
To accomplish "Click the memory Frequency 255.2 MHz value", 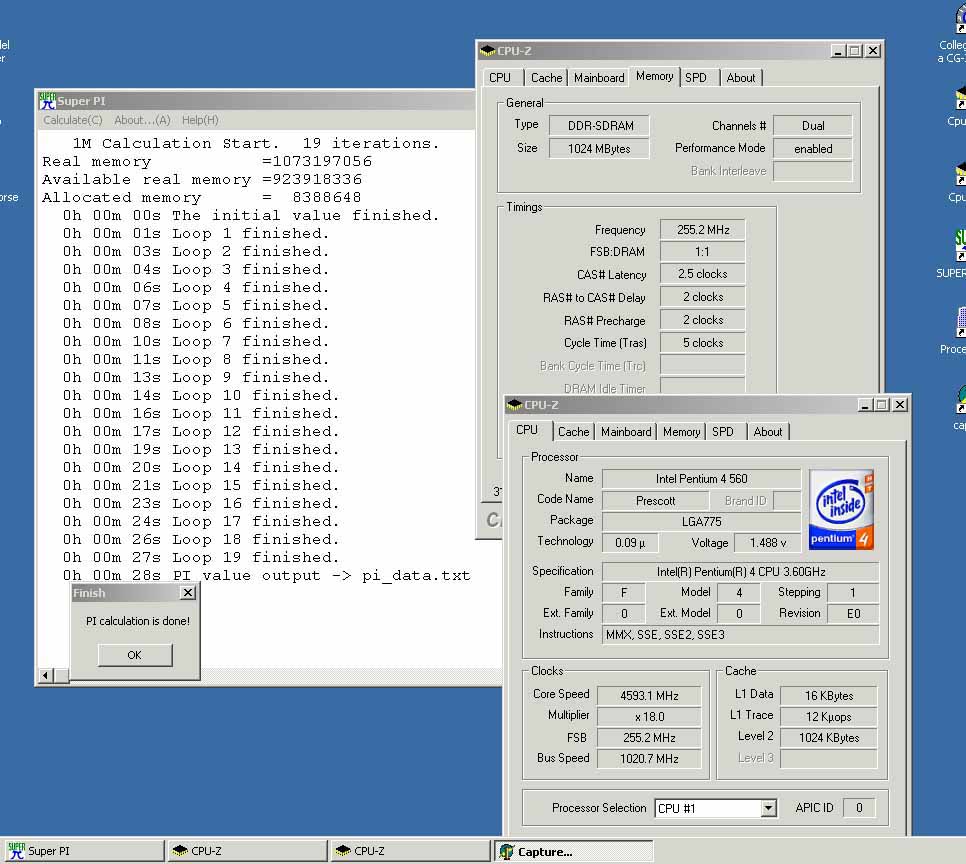I will tap(703, 230).
